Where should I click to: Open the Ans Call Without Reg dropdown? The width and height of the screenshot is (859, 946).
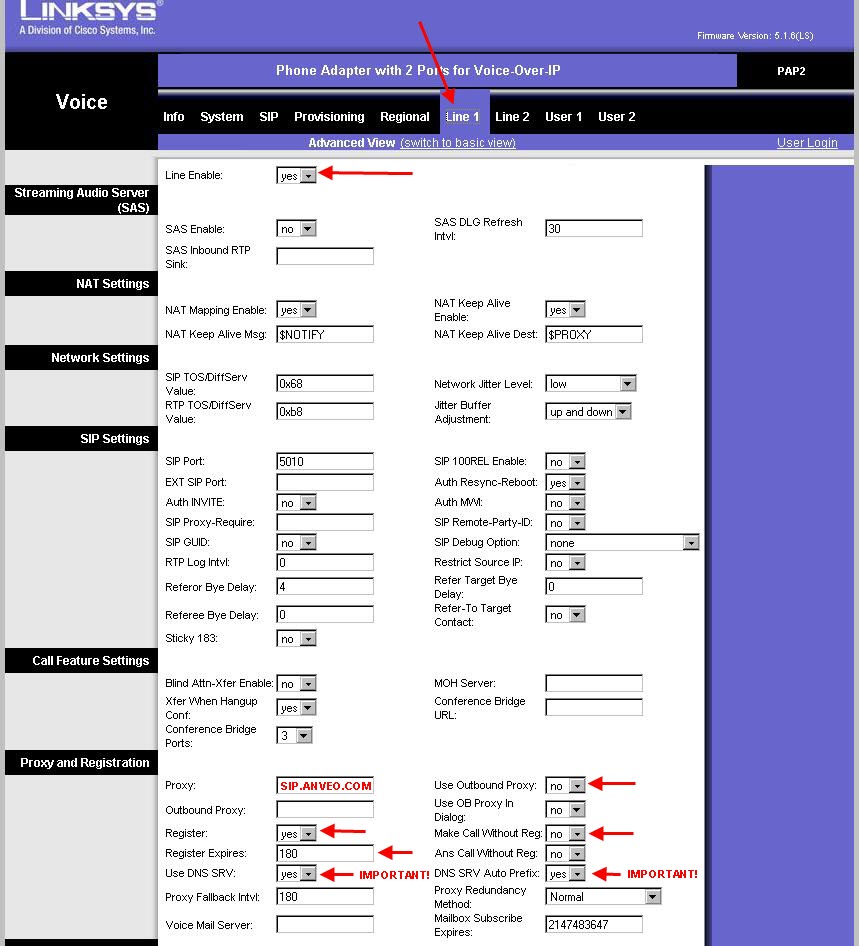tap(565, 854)
